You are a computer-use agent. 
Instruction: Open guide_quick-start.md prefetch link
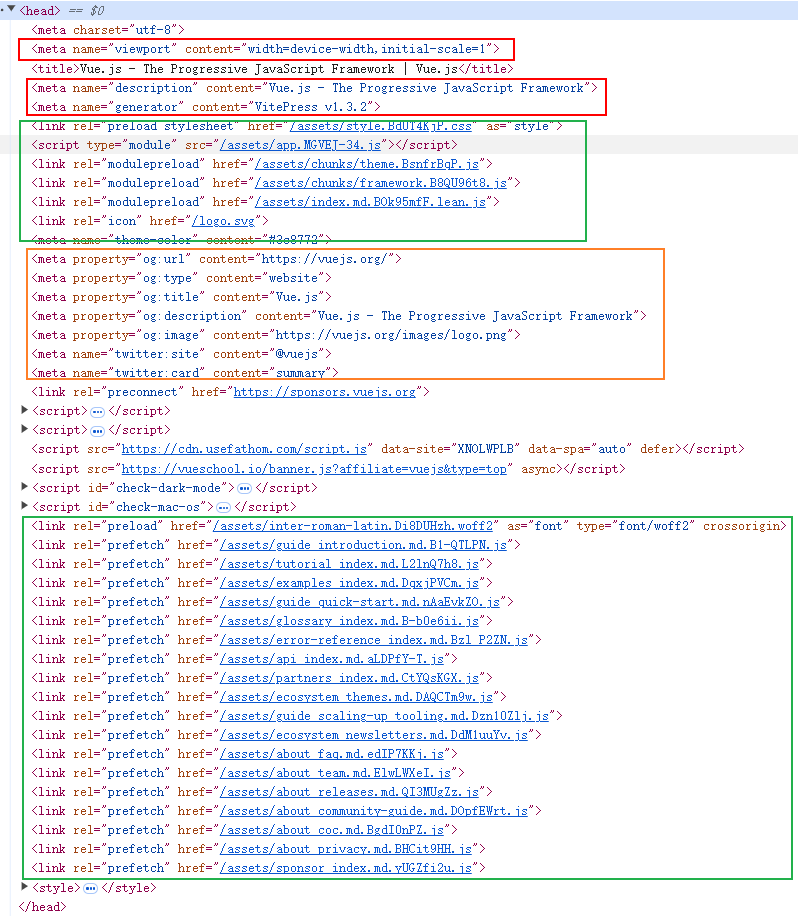click(x=360, y=602)
